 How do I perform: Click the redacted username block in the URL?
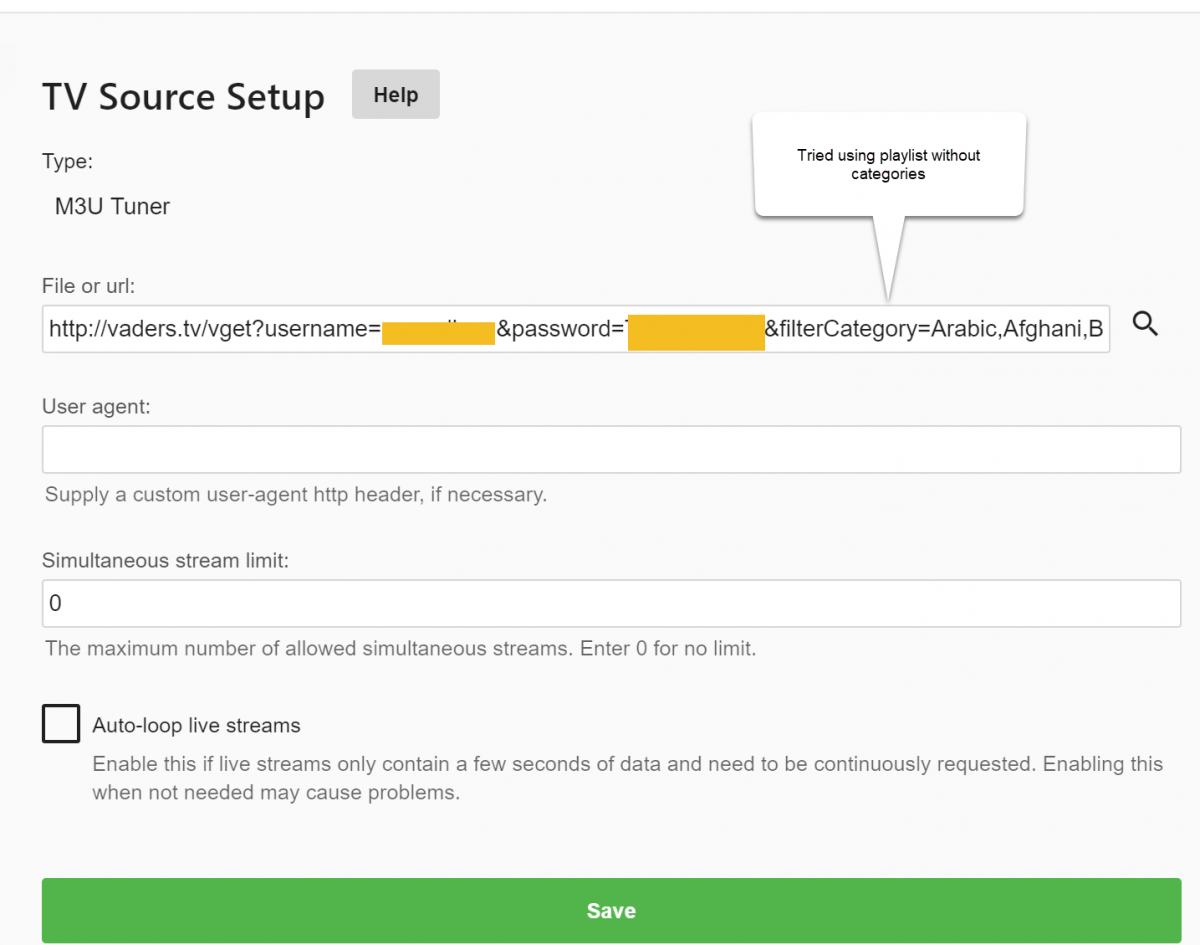click(438, 330)
